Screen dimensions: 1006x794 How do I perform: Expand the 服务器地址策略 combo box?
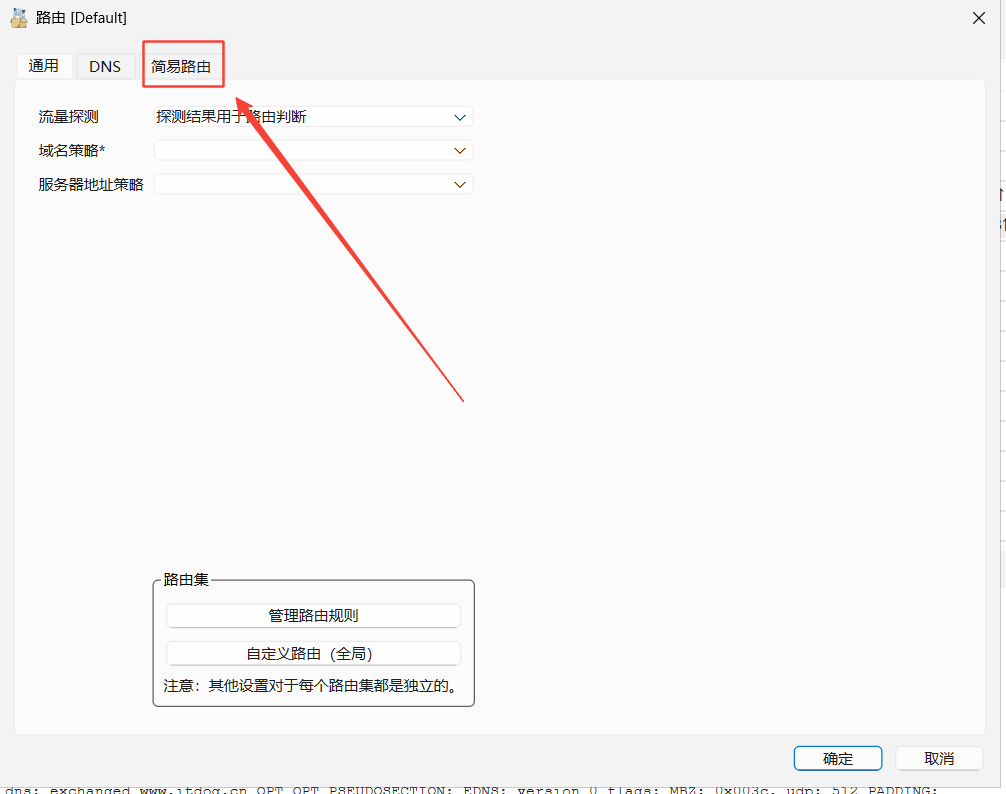click(x=460, y=185)
